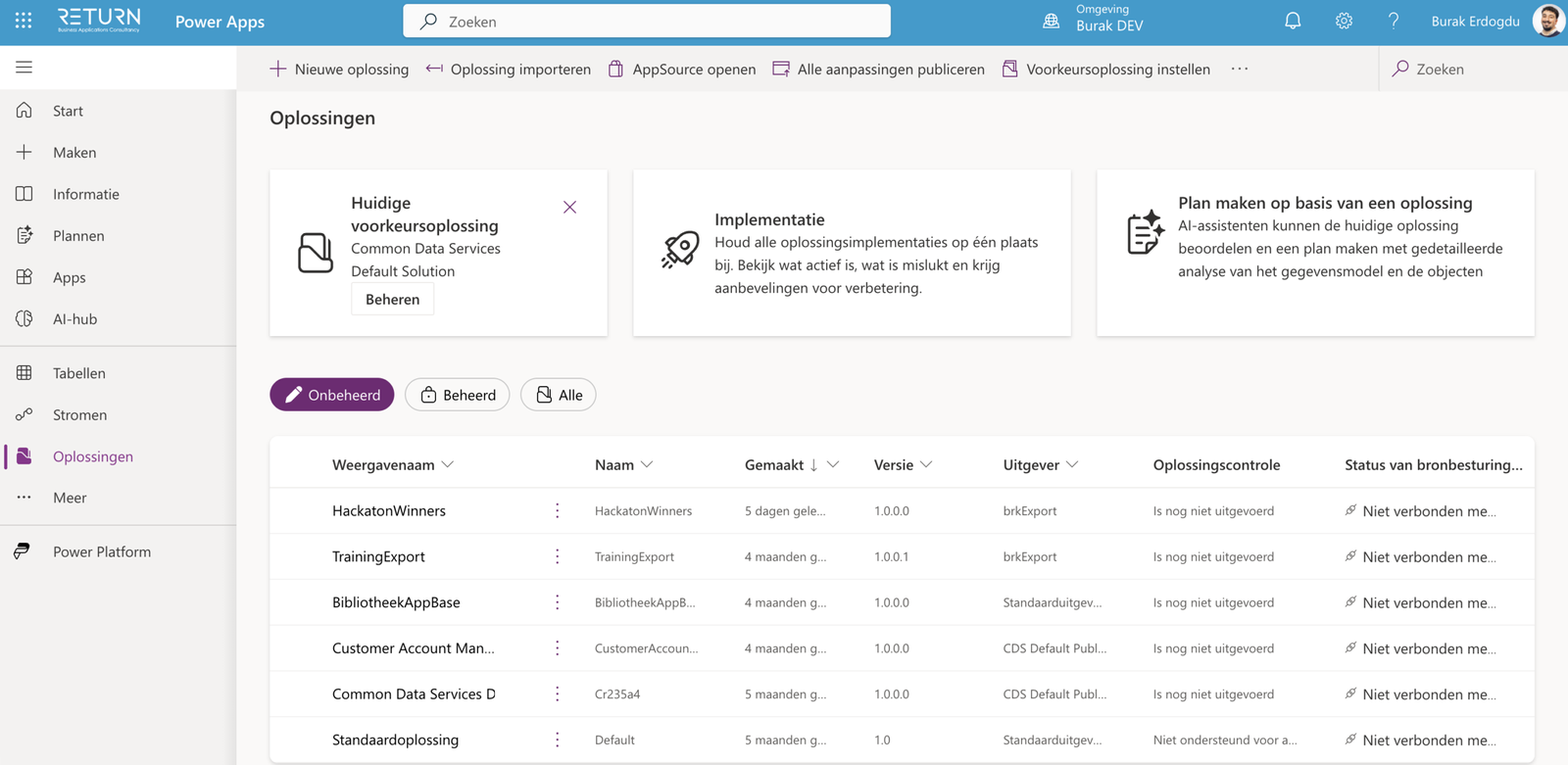Click the Return company logo
Image resolution: width=1568 pixels, height=765 pixels.
99,21
